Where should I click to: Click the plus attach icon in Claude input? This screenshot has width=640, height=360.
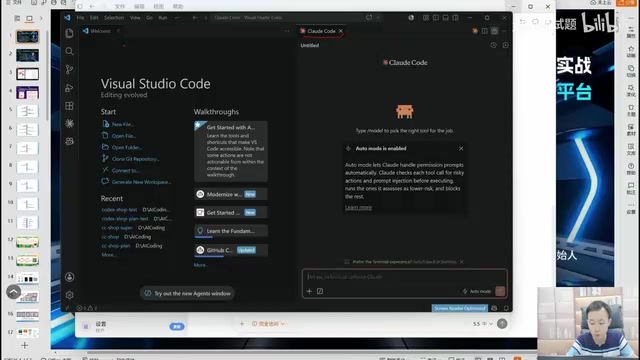309,291
